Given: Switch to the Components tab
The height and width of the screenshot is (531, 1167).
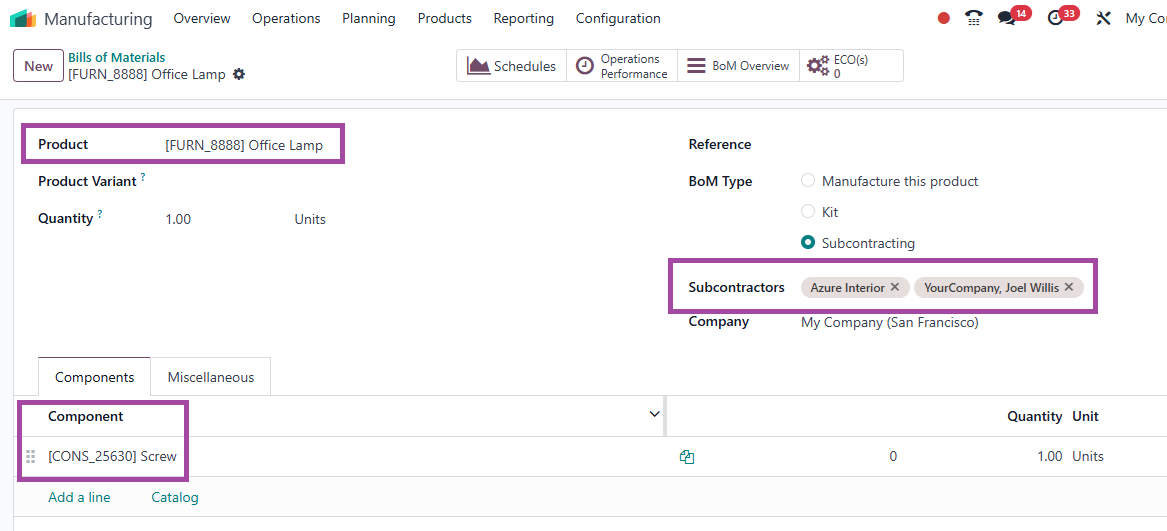Looking at the screenshot, I should coord(95,377).
